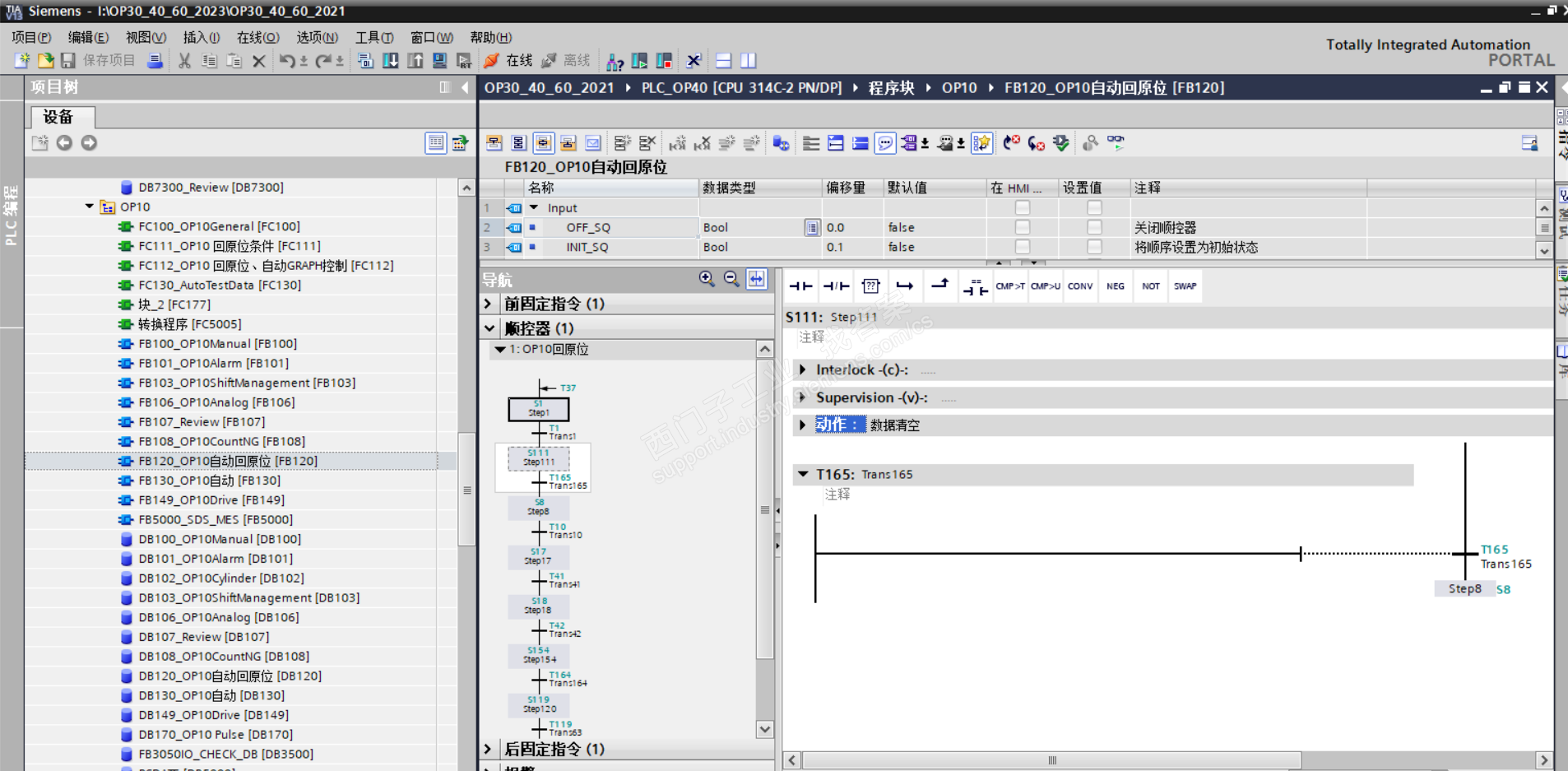Click the Save project icon
The height and width of the screenshot is (771, 1568).
(68, 61)
